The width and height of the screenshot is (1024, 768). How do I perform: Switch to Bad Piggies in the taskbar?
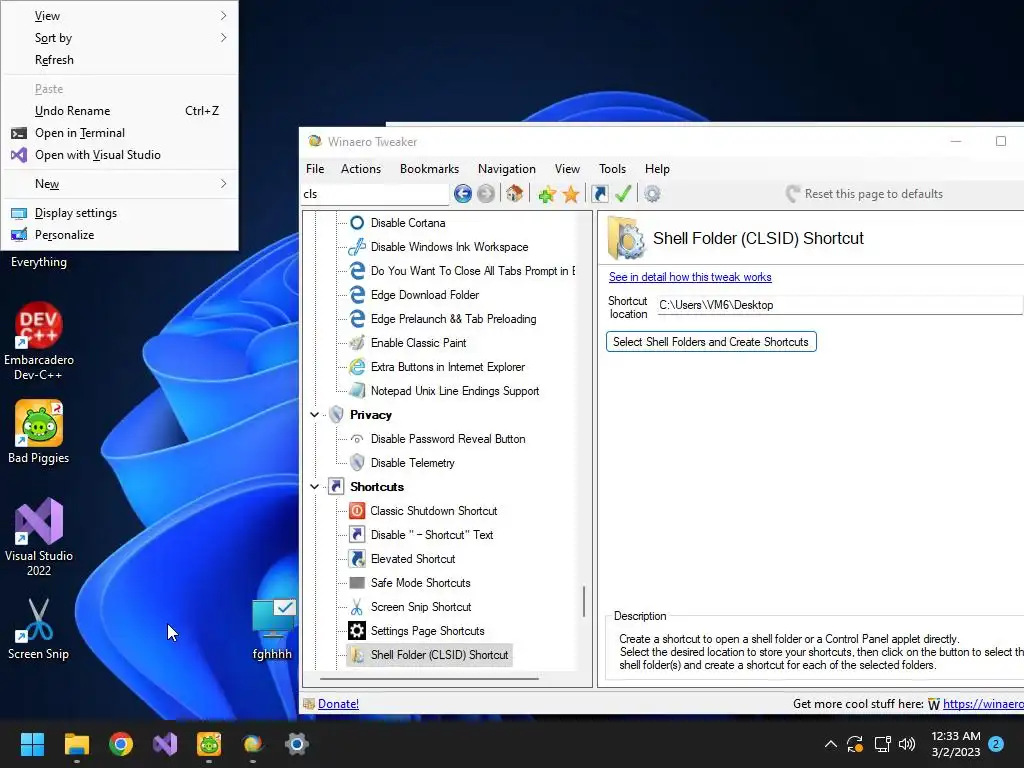pos(209,744)
